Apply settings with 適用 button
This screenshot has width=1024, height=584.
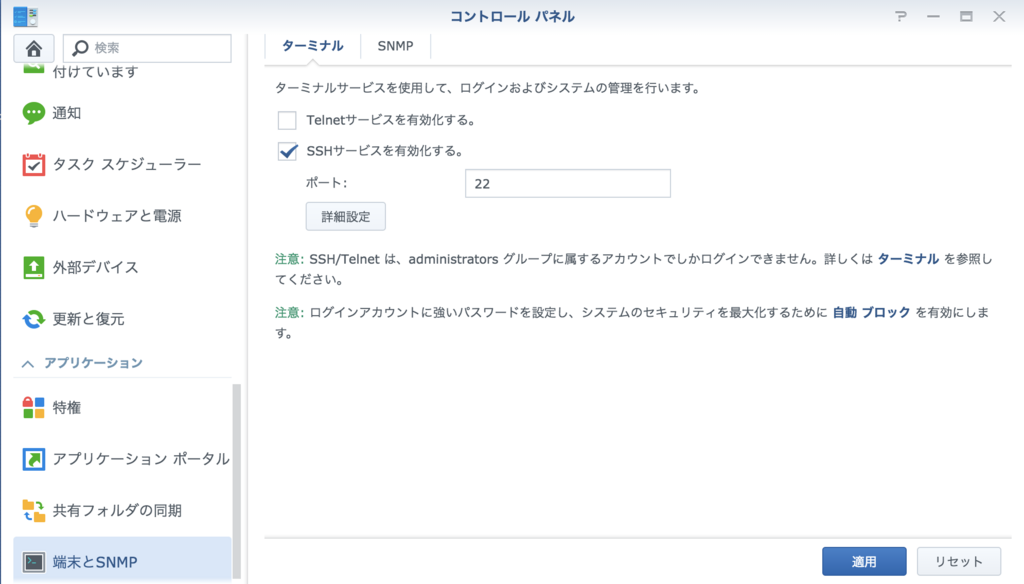864,561
